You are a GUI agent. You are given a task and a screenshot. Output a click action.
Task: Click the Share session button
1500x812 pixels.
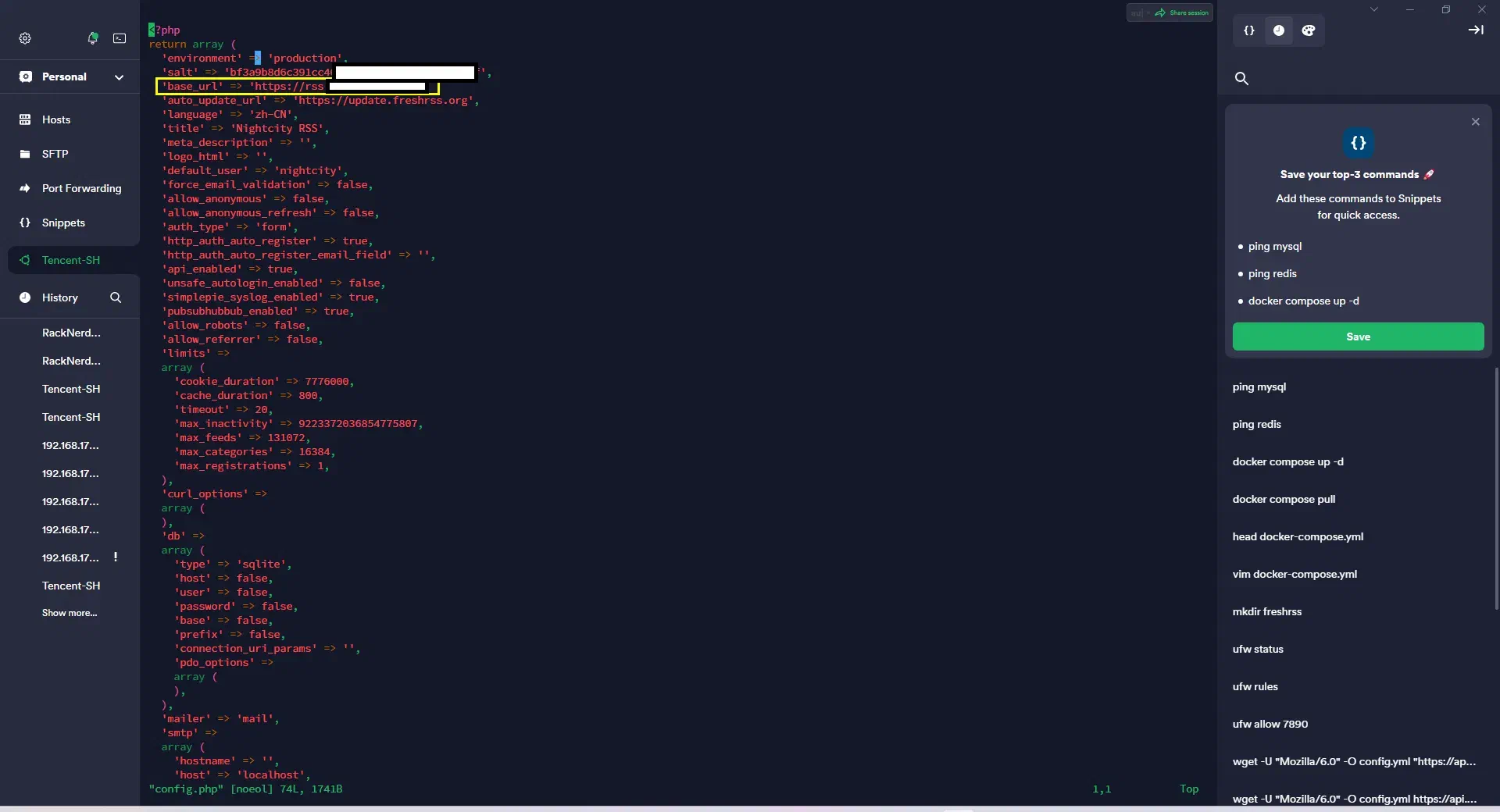pyautogui.click(x=1182, y=12)
